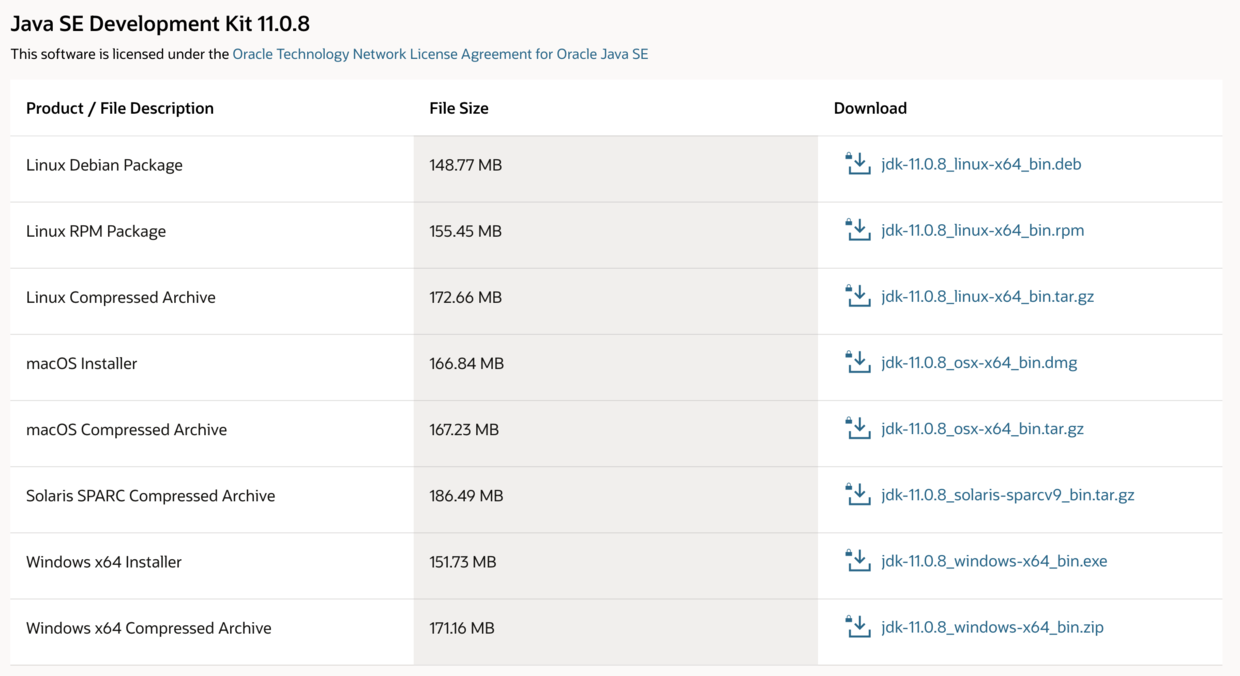Open the Oracle Technology Network License Agreement link
The width and height of the screenshot is (1240, 676).
[440, 54]
